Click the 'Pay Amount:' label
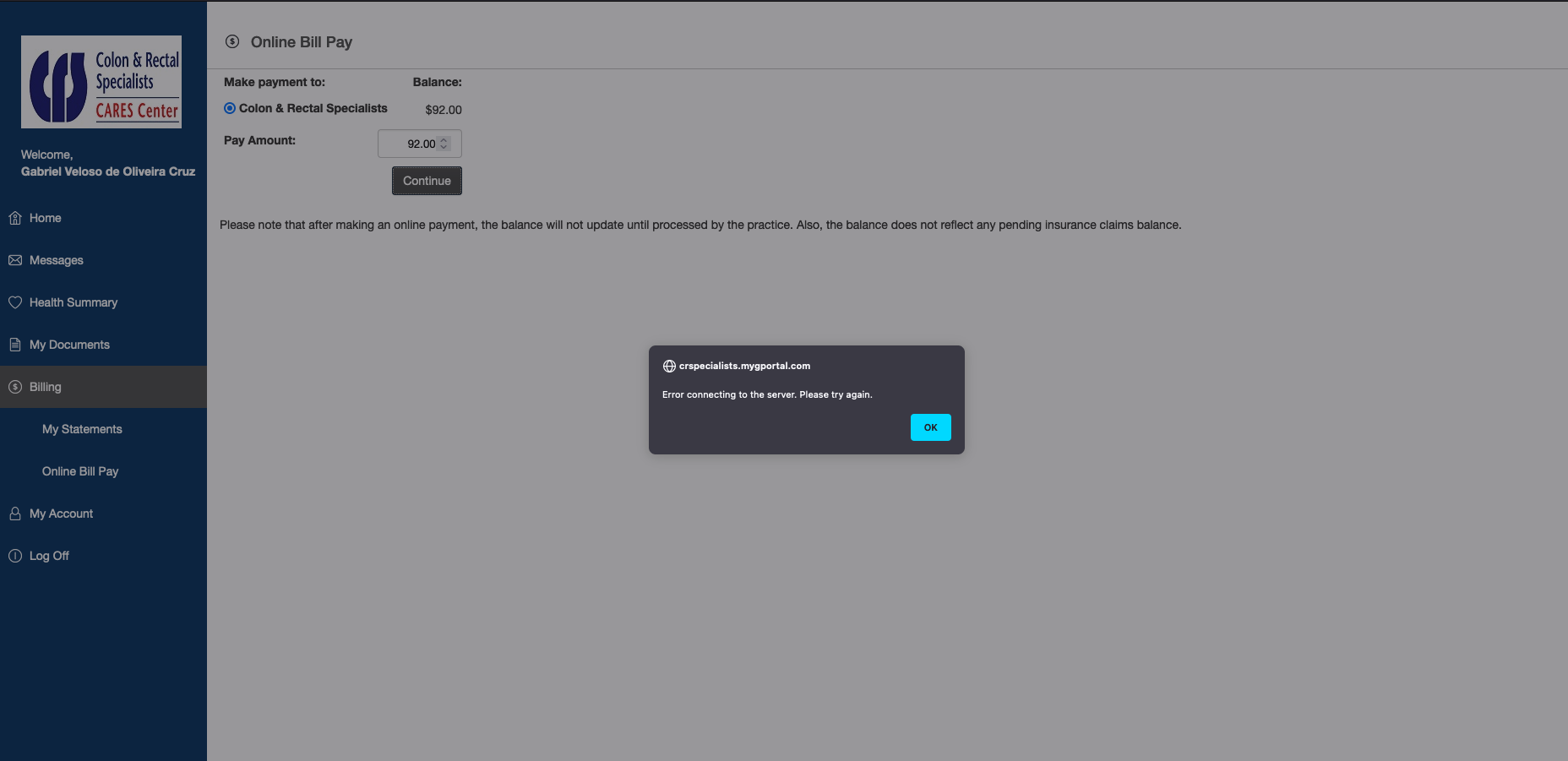Image resolution: width=1568 pixels, height=761 pixels. tap(259, 140)
